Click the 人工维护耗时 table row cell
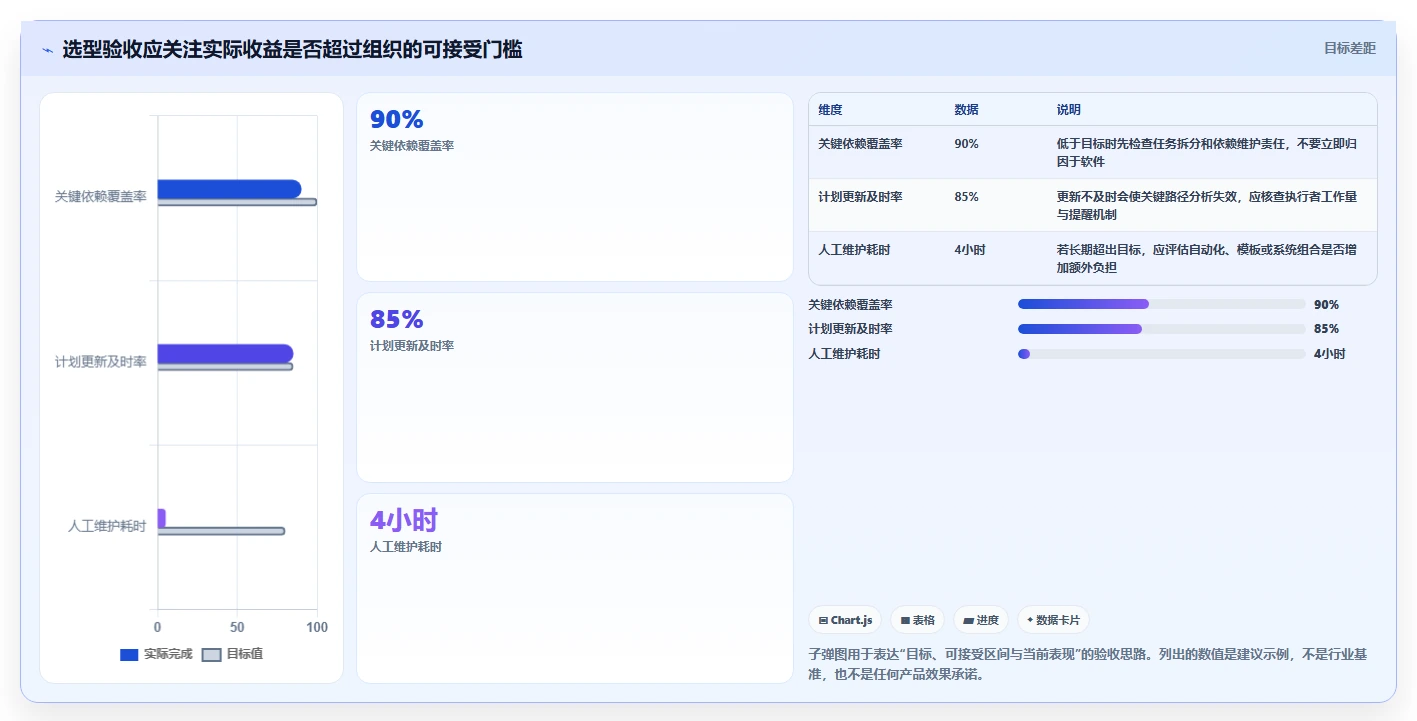The height and width of the screenshot is (721, 1417). 854,250
